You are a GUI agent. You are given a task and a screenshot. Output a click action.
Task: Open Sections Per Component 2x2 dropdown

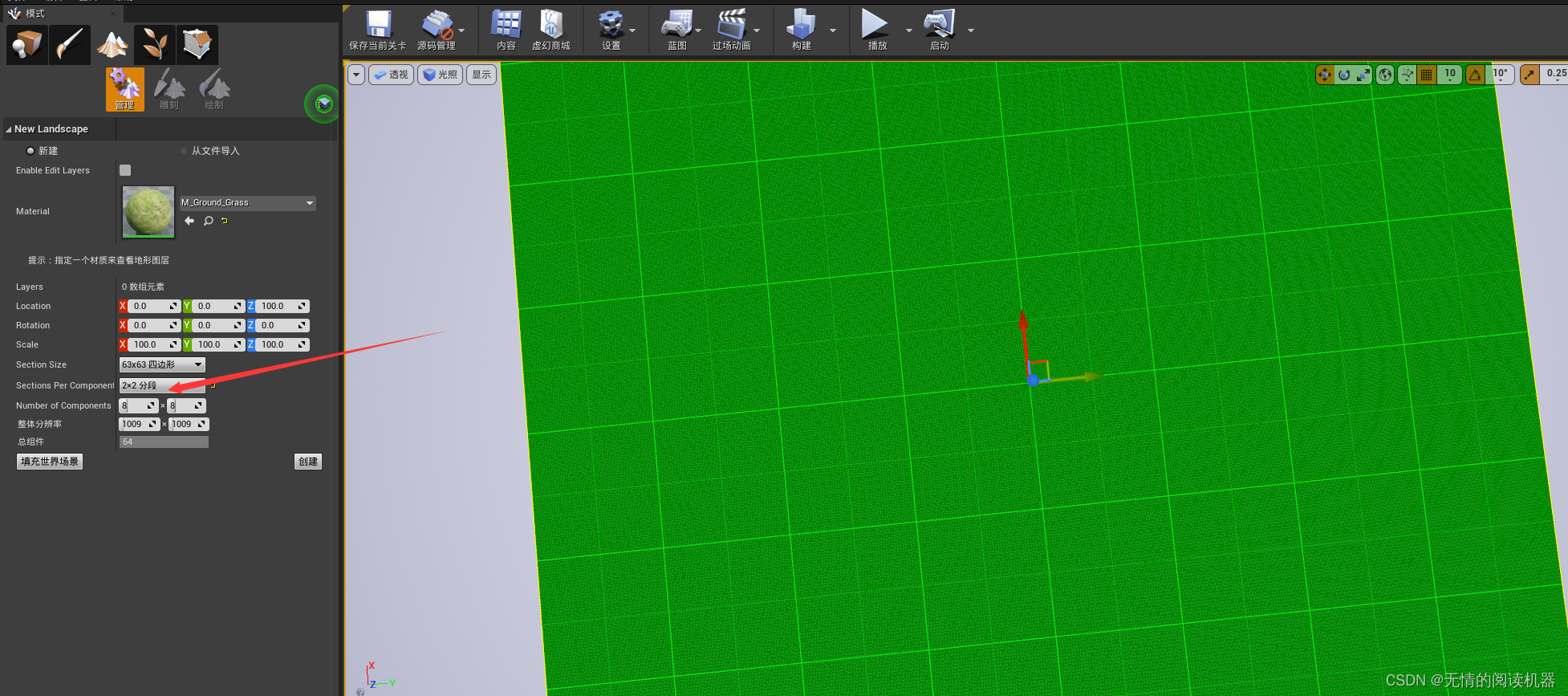pyautogui.click(x=162, y=385)
